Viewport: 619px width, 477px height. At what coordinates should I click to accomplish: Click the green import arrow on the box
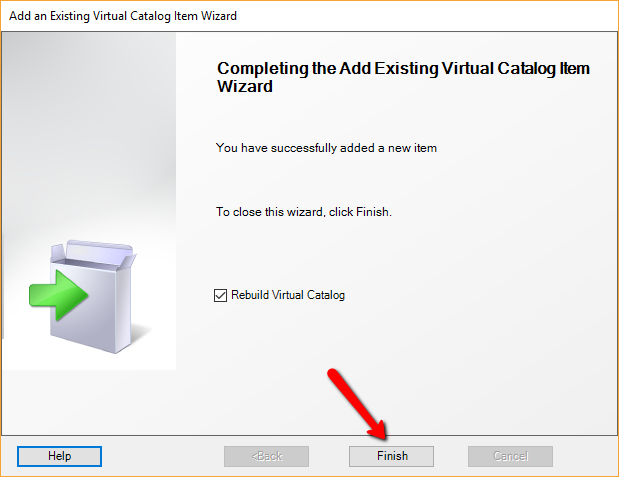pyautogui.click(x=58, y=295)
